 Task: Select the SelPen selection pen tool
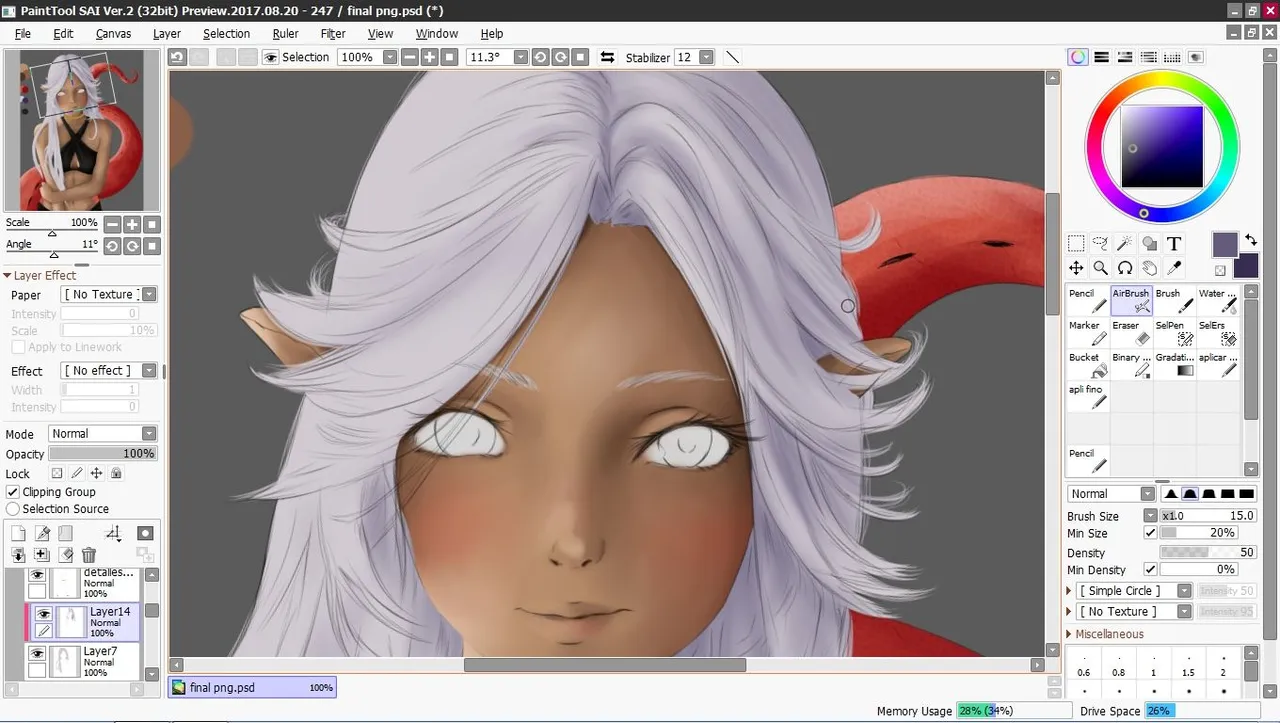[x=1175, y=333]
